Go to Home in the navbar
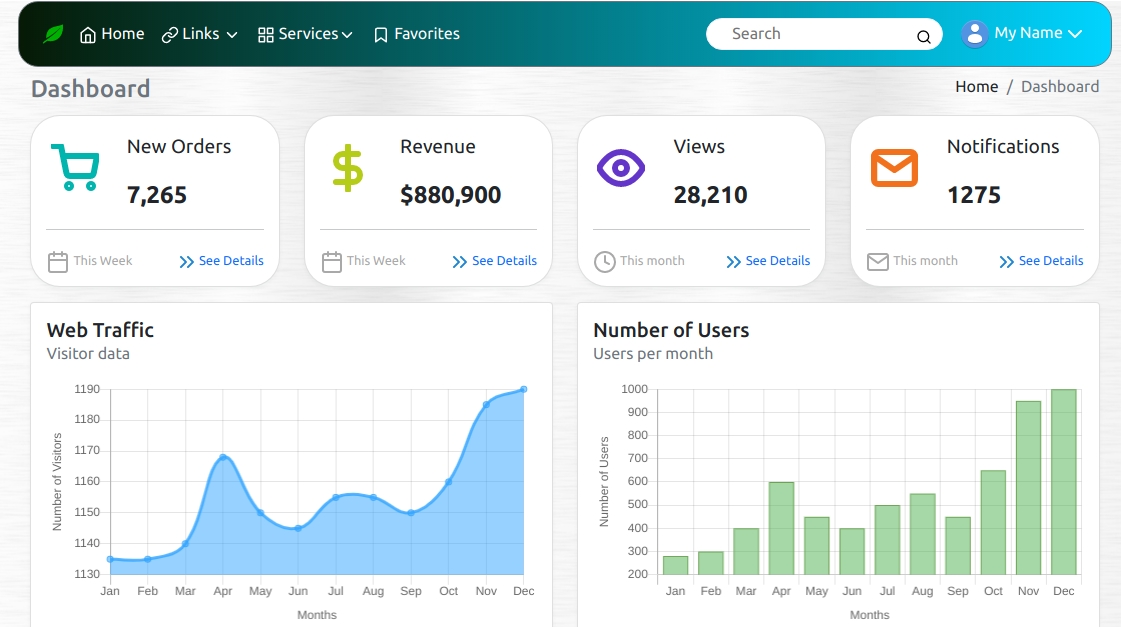 click(112, 34)
